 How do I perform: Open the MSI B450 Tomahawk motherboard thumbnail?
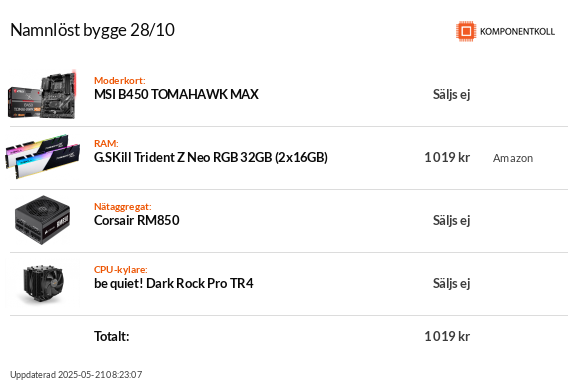42,94
